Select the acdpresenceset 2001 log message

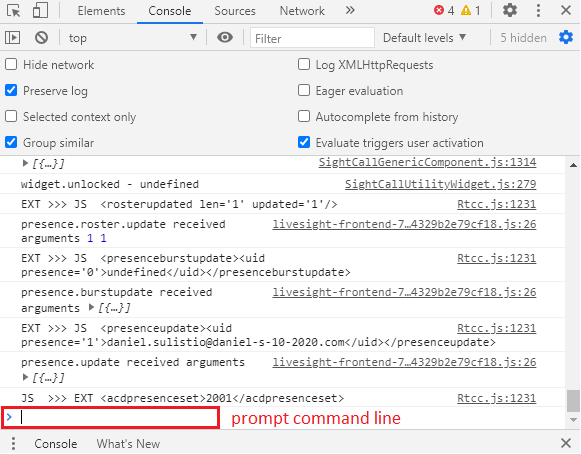182,398
